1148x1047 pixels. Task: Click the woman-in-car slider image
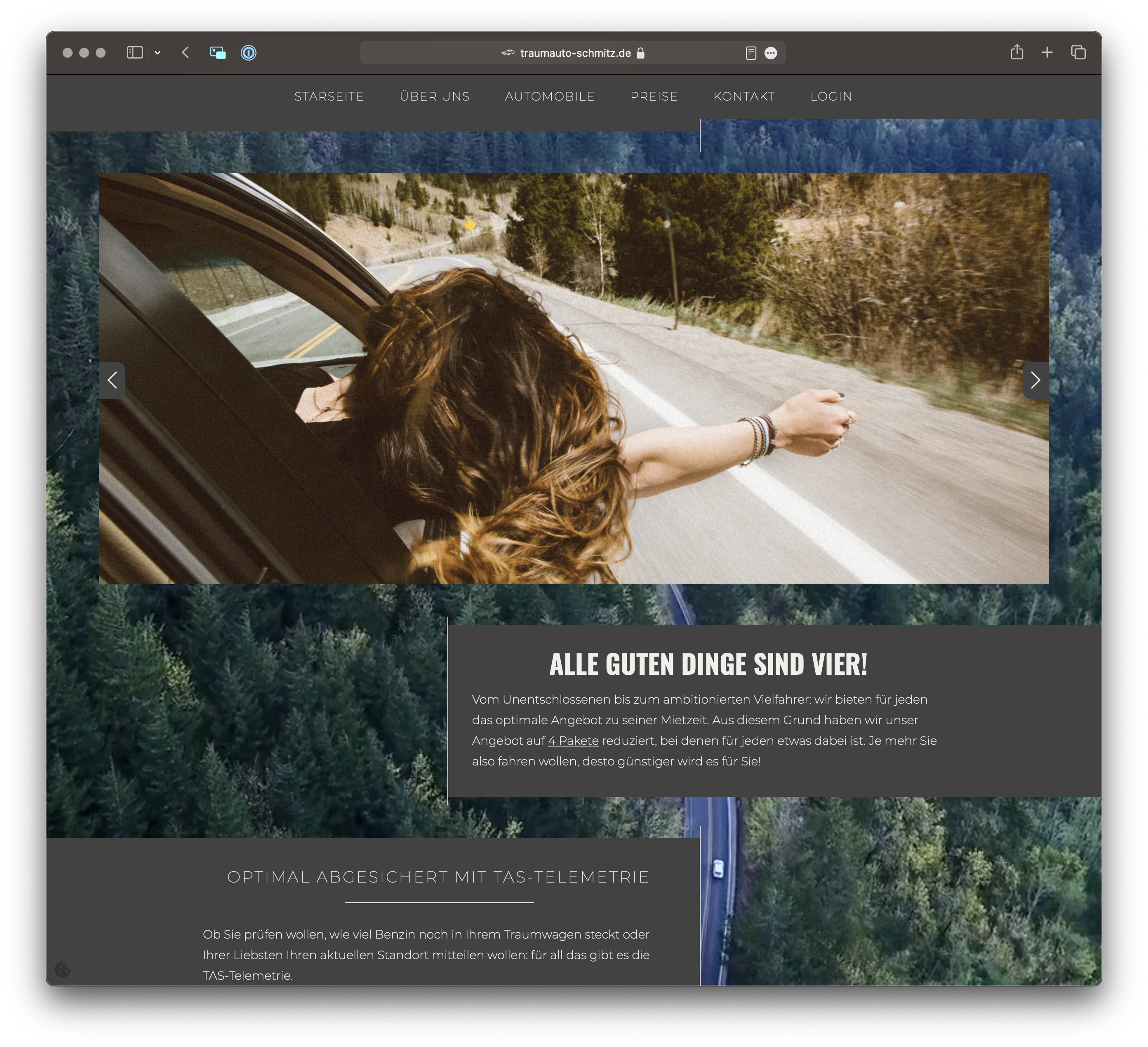(574, 378)
